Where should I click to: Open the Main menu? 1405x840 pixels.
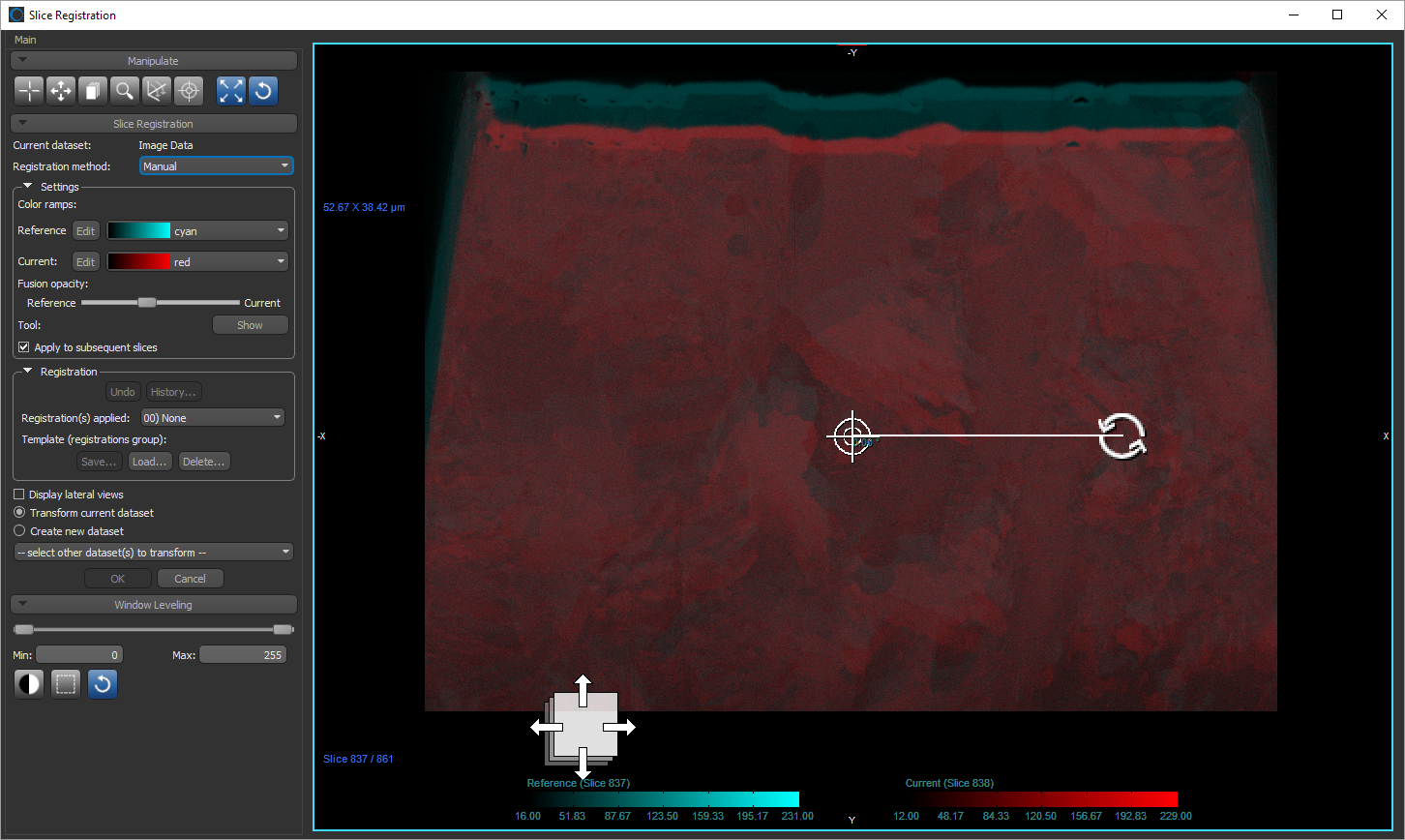(x=25, y=40)
